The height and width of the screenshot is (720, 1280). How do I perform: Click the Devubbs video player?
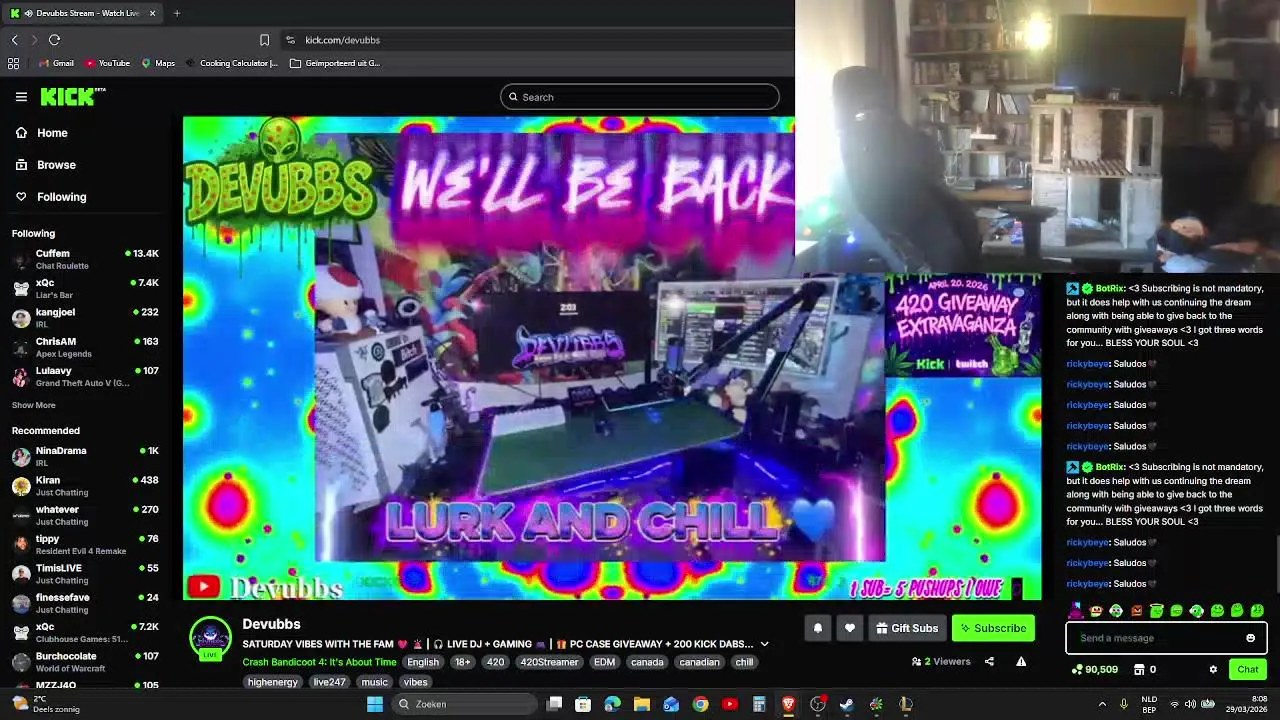(612, 358)
